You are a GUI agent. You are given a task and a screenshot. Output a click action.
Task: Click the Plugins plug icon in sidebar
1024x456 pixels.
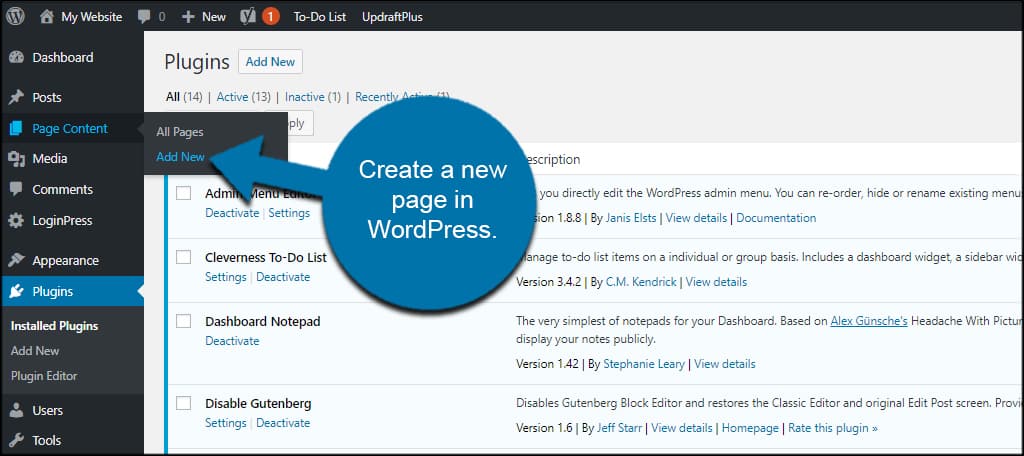[x=16, y=291]
